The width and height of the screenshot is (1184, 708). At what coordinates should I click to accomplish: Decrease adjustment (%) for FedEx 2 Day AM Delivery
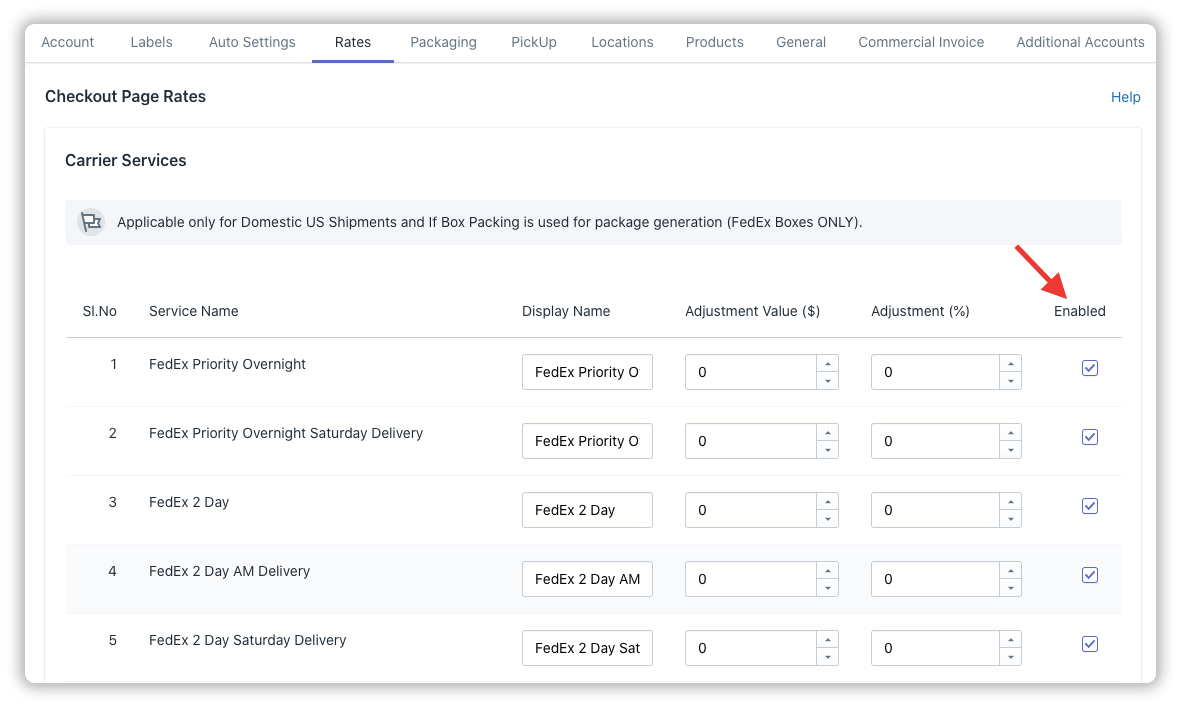1010,588
